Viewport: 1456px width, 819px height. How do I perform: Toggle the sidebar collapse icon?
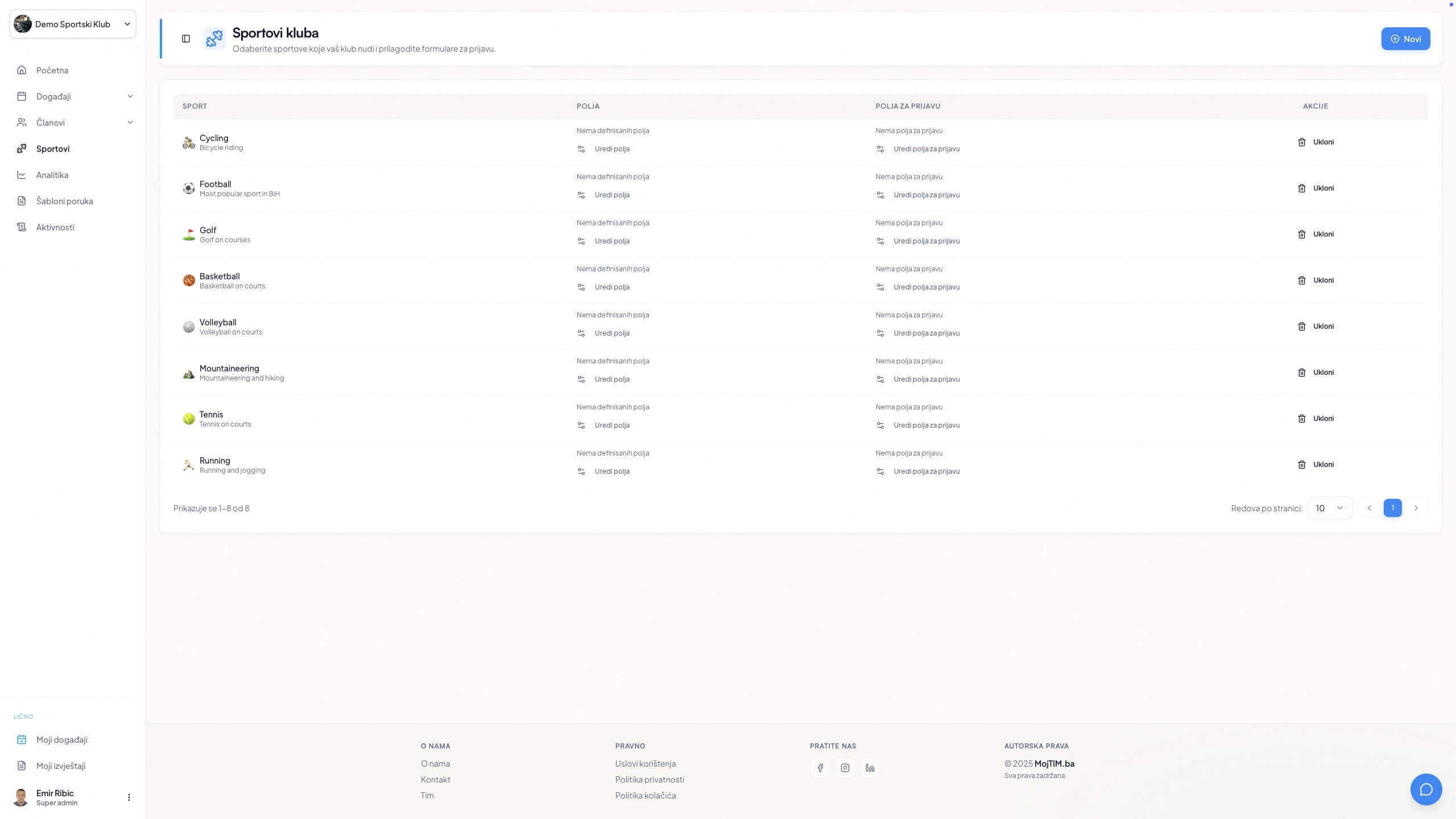tap(186, 39)
